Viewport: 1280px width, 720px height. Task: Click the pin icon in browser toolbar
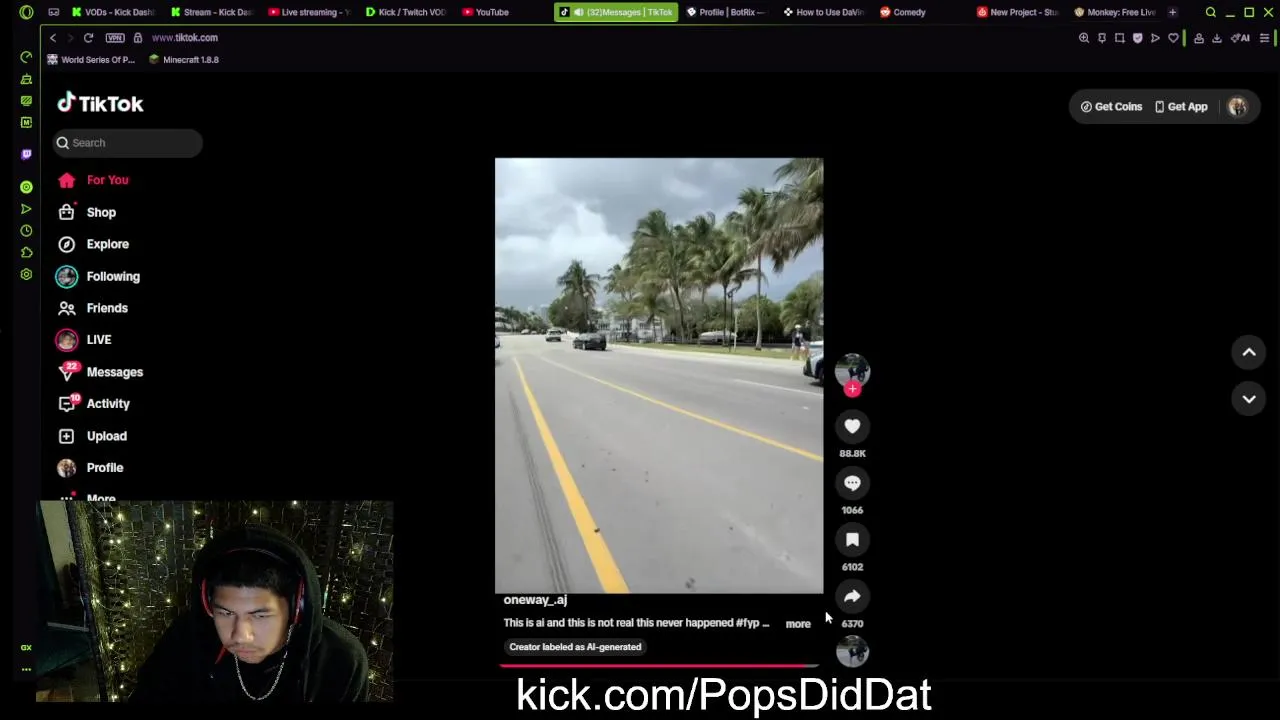click(x=1102, y=38)
